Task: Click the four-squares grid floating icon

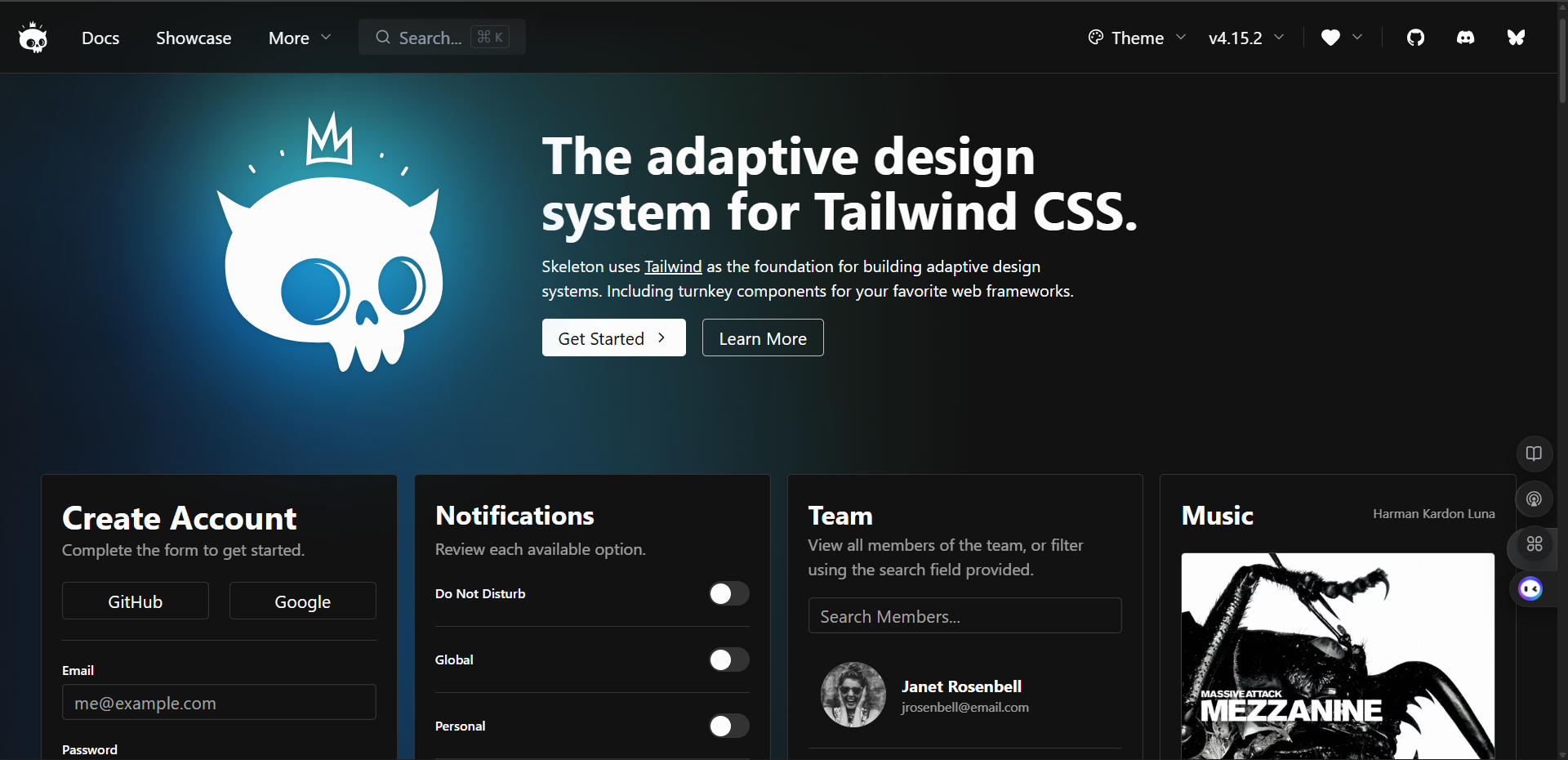Action: tap(1534, 543)
